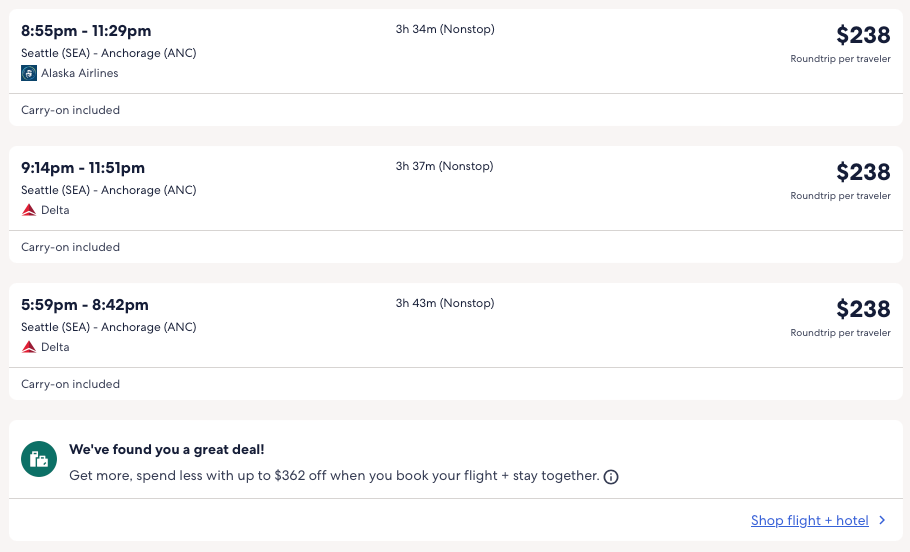Click the green flight + hotel package icon
The height and width of the screenshot is (552, 910).
(39, 460)
